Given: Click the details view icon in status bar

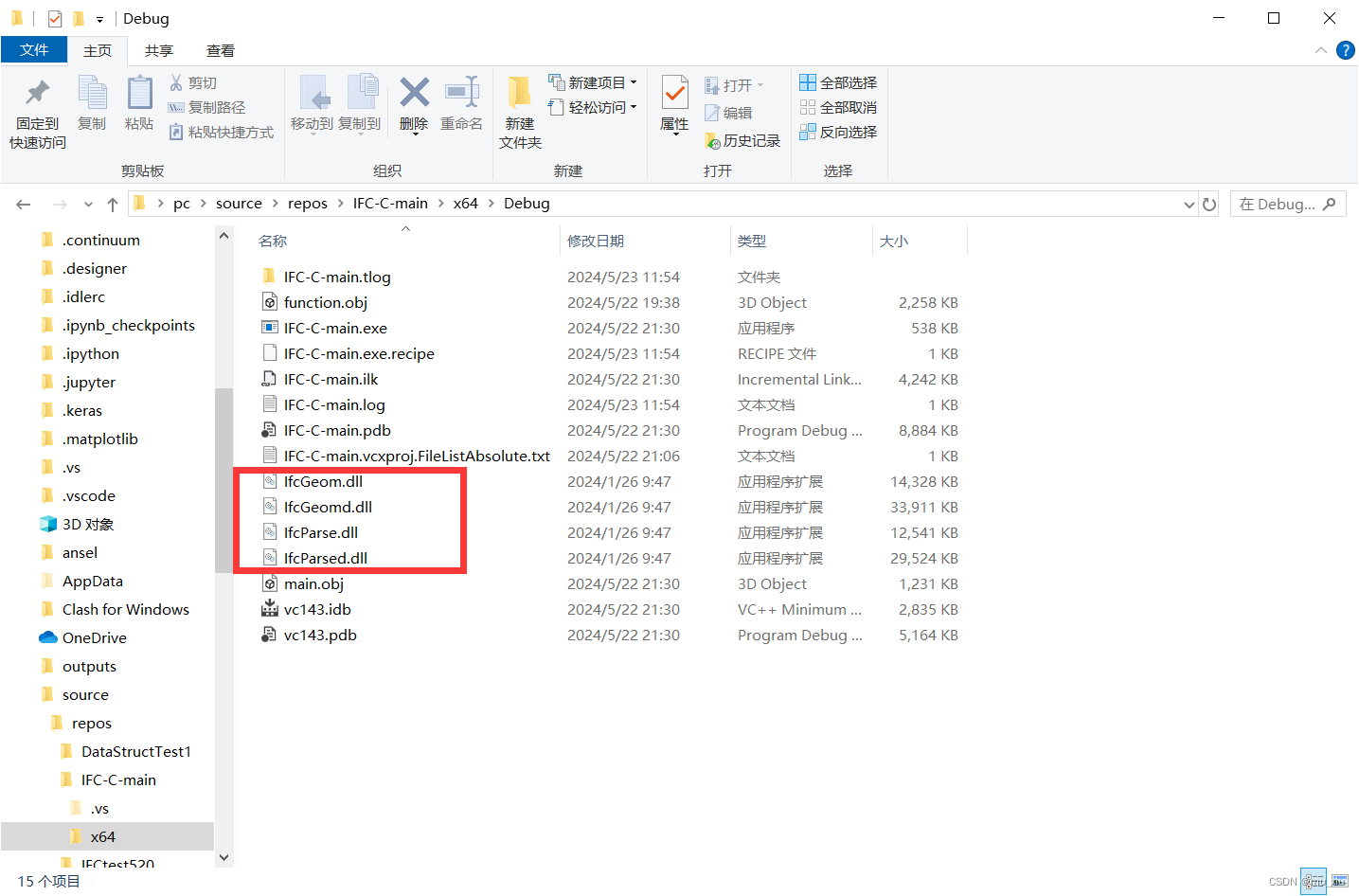Looking at the screenshot, I should click(x=1314, y=882).
